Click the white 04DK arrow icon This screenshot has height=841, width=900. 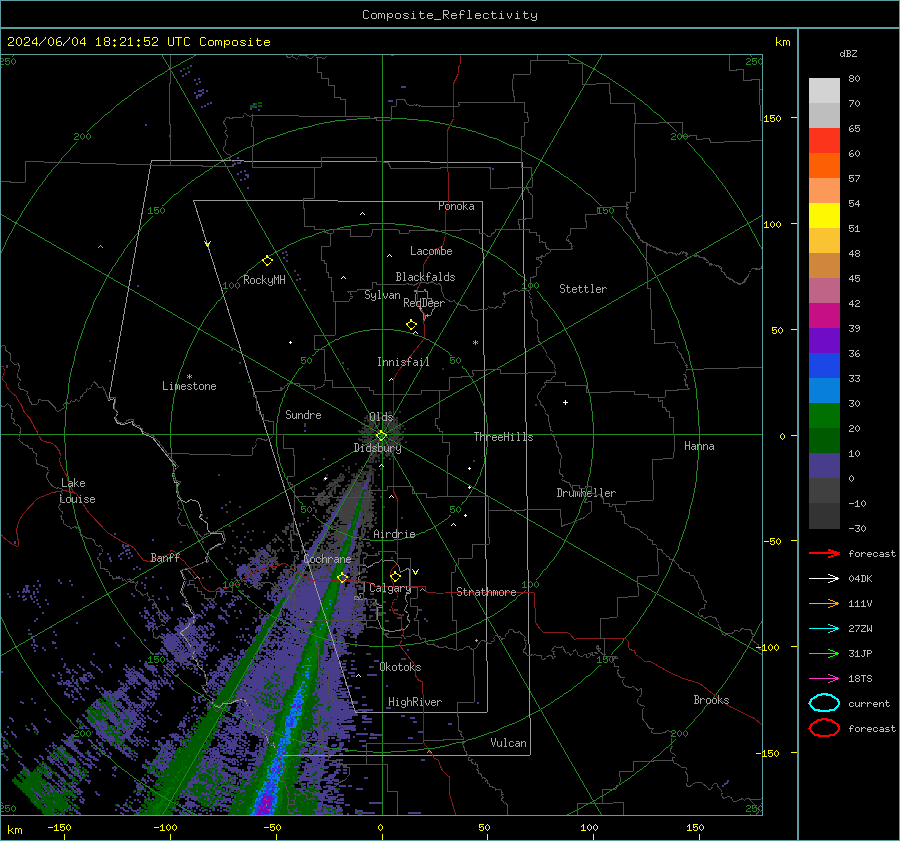pos(824,578)
